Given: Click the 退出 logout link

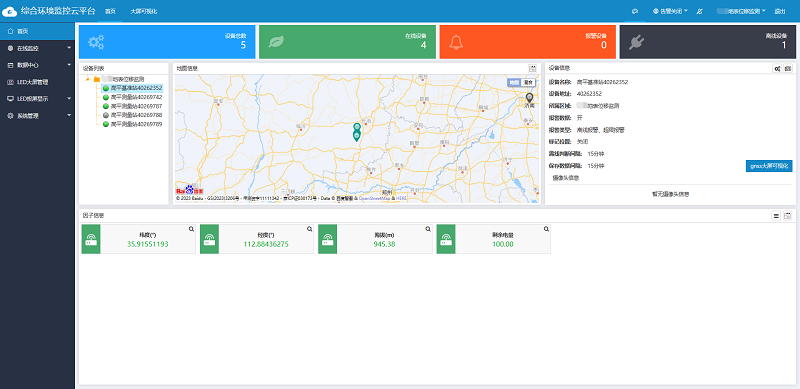Looking at the screenshot, I should coord(780,11).
